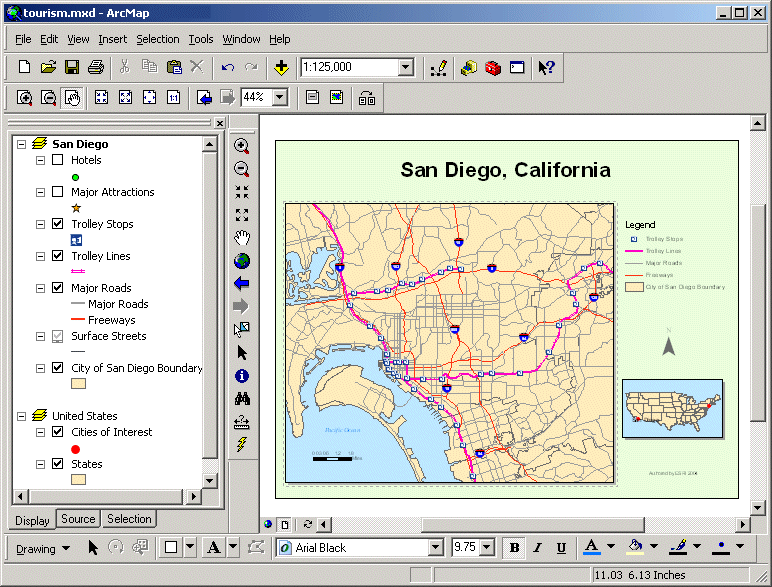Open the Editor toolbar pencil icon

438,67
